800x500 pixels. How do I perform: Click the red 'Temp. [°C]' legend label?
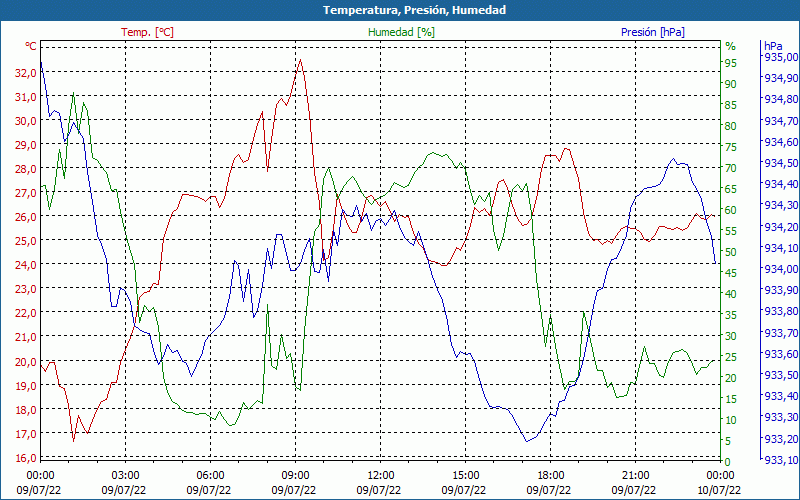pos(147,32)
